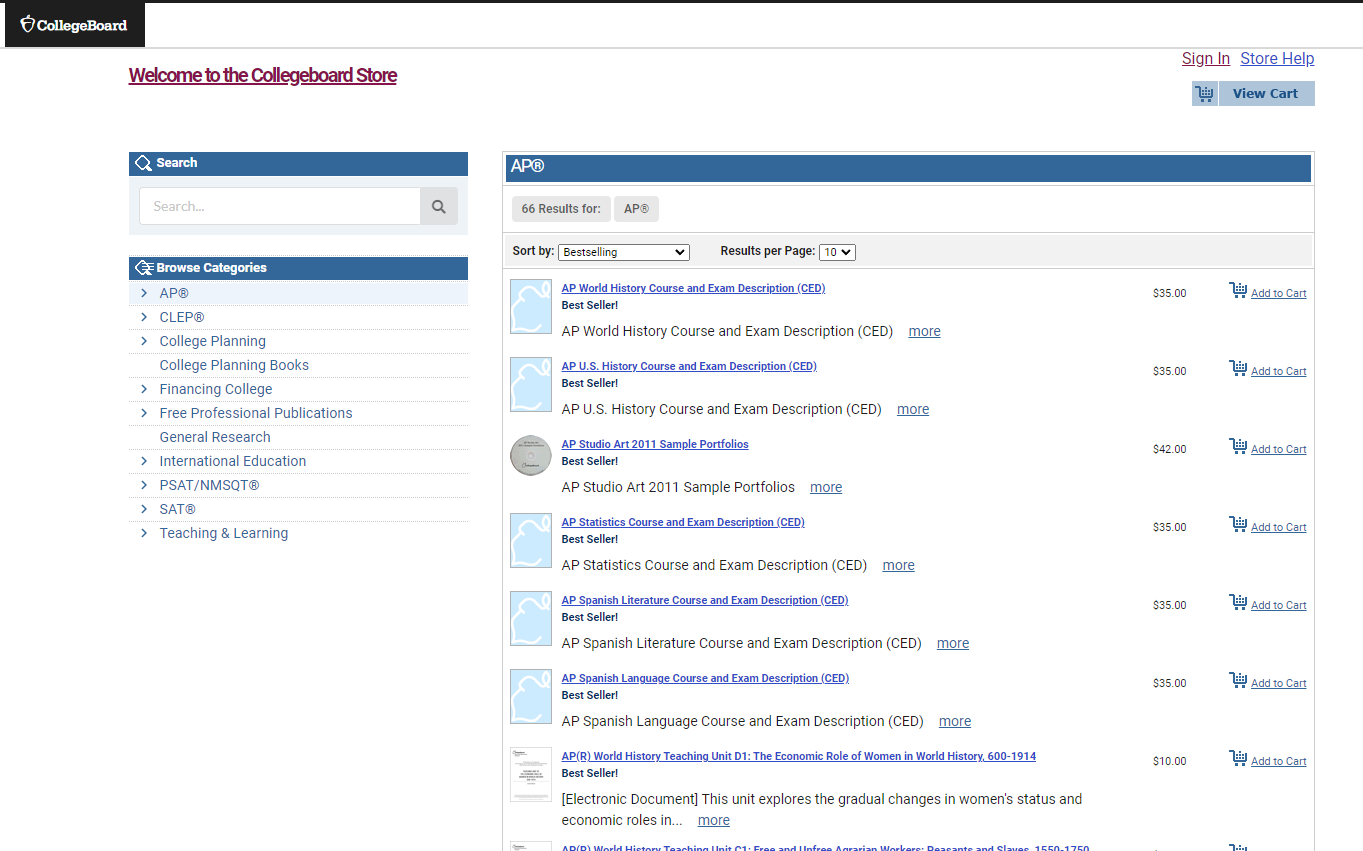
Task: Click cart icon for AP Studio Art Portfolios
Action: click(x=1238, y=447)
